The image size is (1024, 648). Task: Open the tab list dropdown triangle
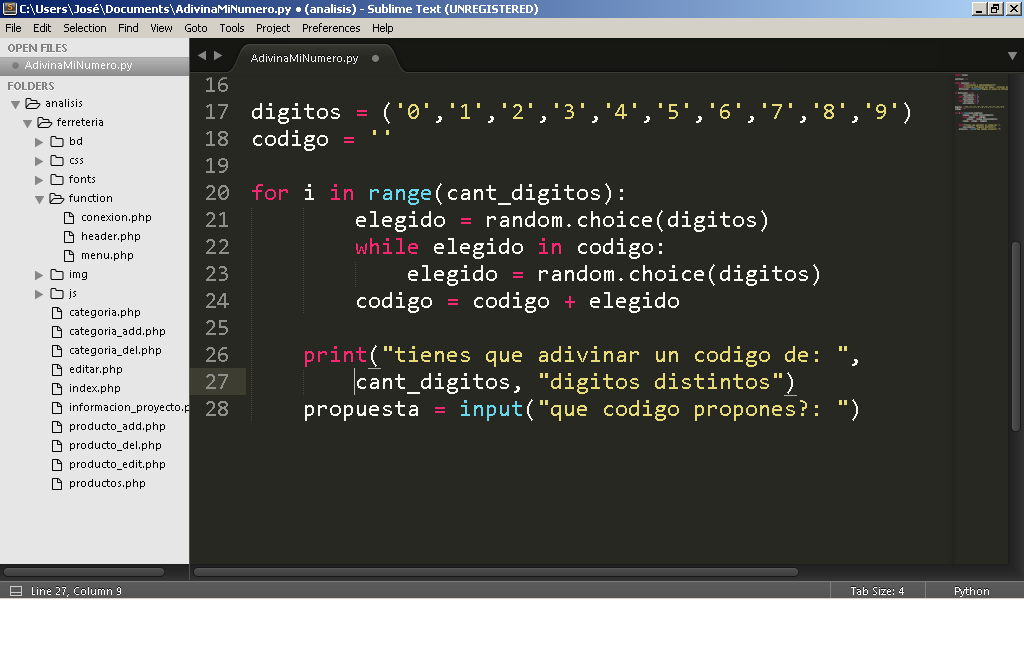click(1012, 56)
